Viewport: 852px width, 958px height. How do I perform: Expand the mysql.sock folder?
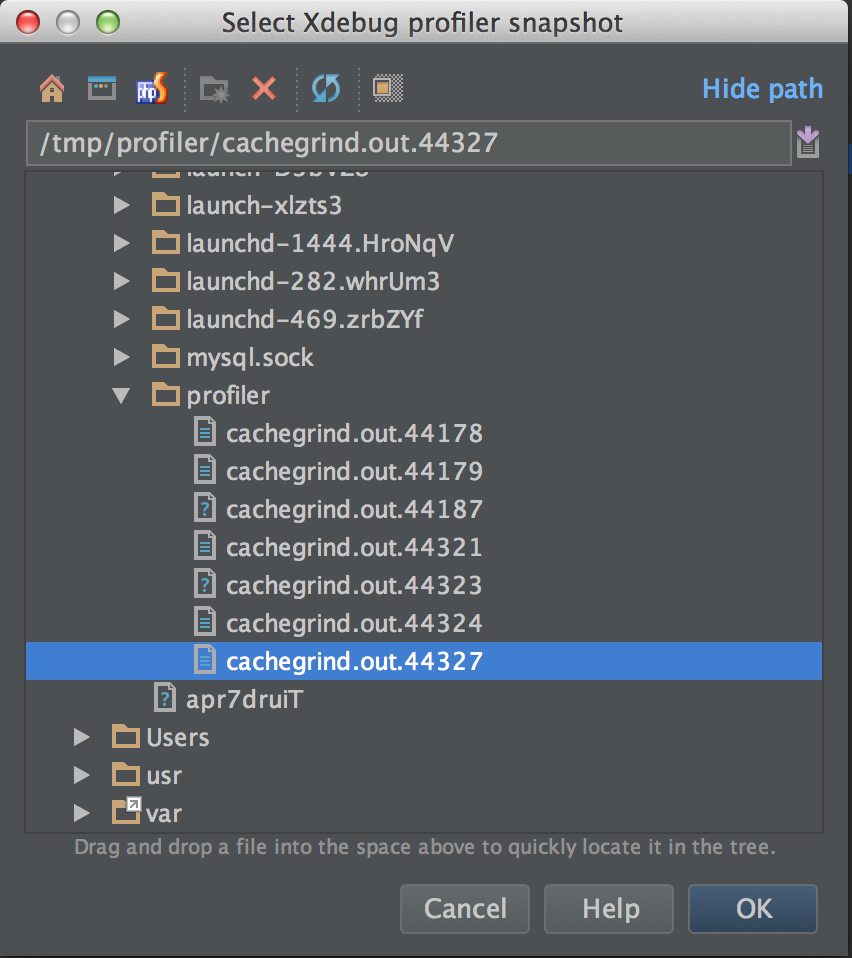(122, 357)
